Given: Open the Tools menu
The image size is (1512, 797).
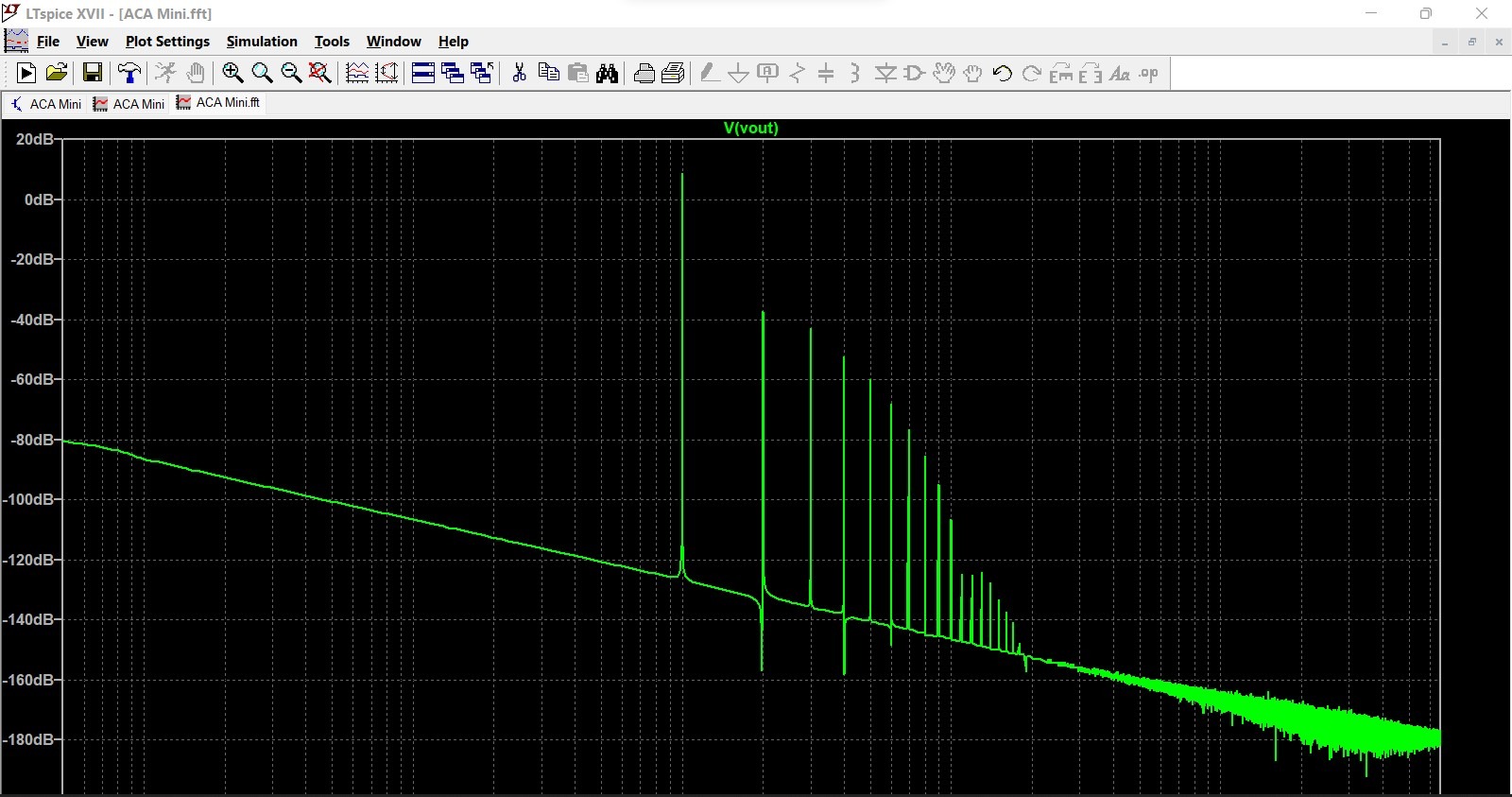Looking at the screenshot, I should point(332,42).
